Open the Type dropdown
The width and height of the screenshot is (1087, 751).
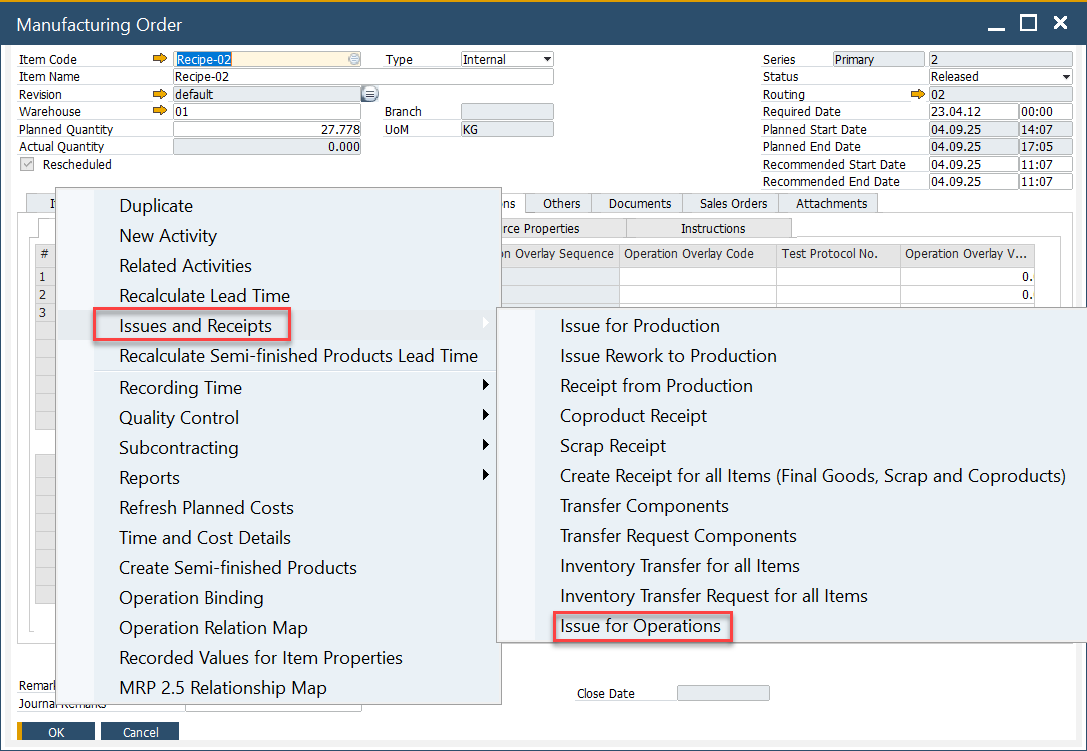pos(546,59)
